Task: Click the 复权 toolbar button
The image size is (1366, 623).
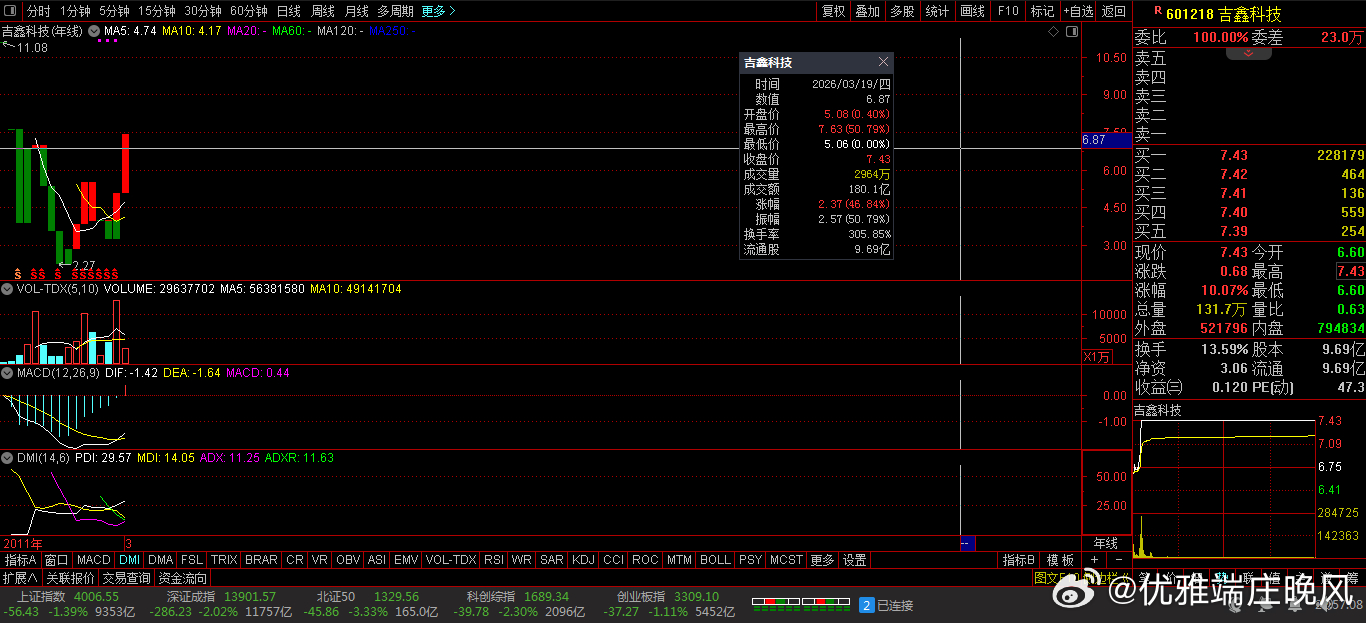Action: (833, 11)
